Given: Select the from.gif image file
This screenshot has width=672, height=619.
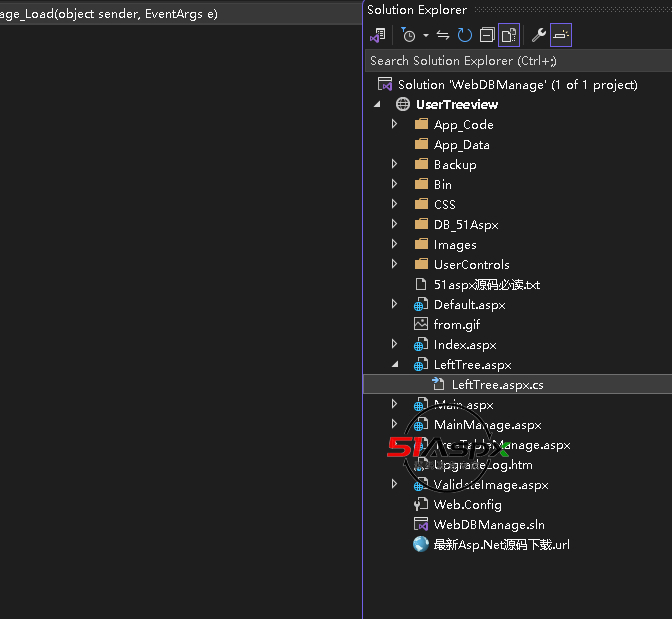Looking at the screenshot, I should click(456, 325).
